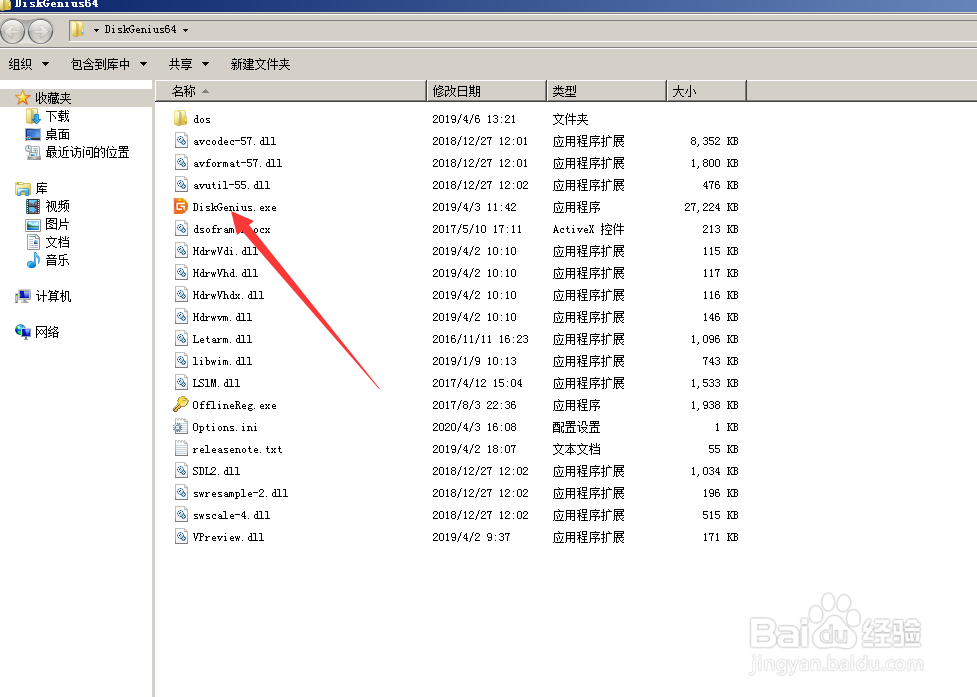The height and width of the screenshot is (697, 977).
Task: Click the size value 27,224 KB
Action: point(711,207)
